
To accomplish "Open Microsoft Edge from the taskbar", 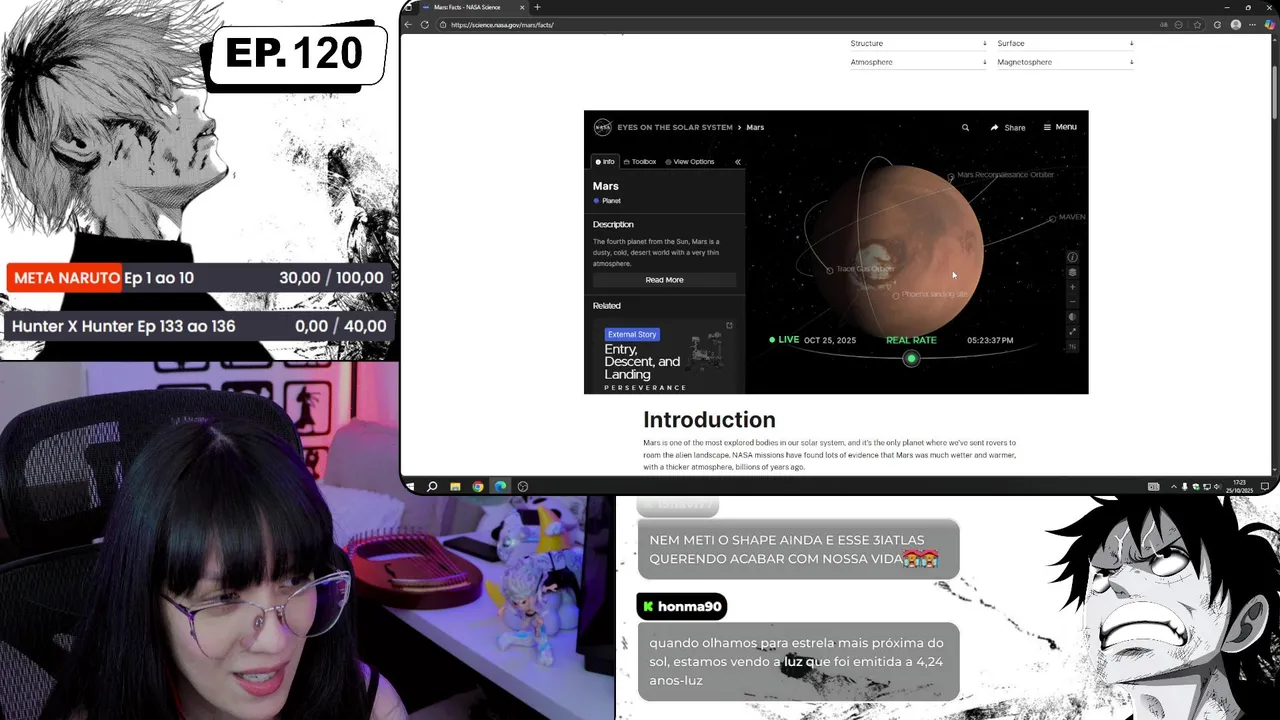I will 500,487.
